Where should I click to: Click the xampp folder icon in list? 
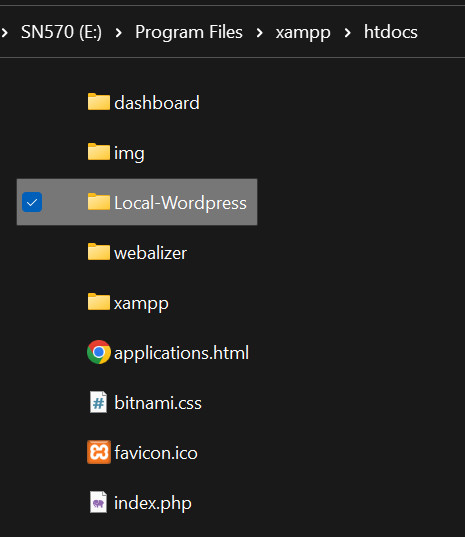[99, 302]
